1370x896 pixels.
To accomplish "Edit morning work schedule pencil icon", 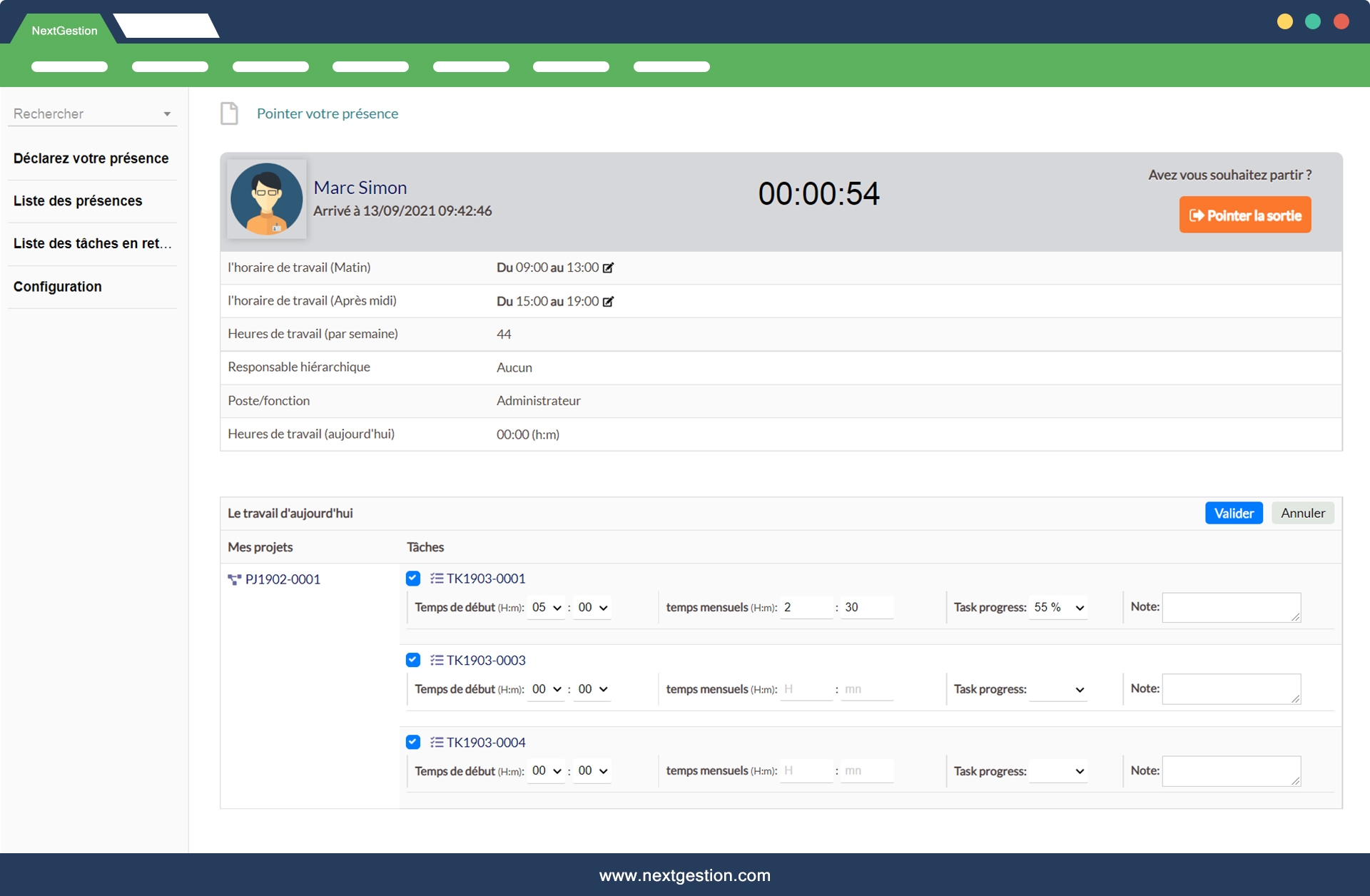I will tap(608, 268).
